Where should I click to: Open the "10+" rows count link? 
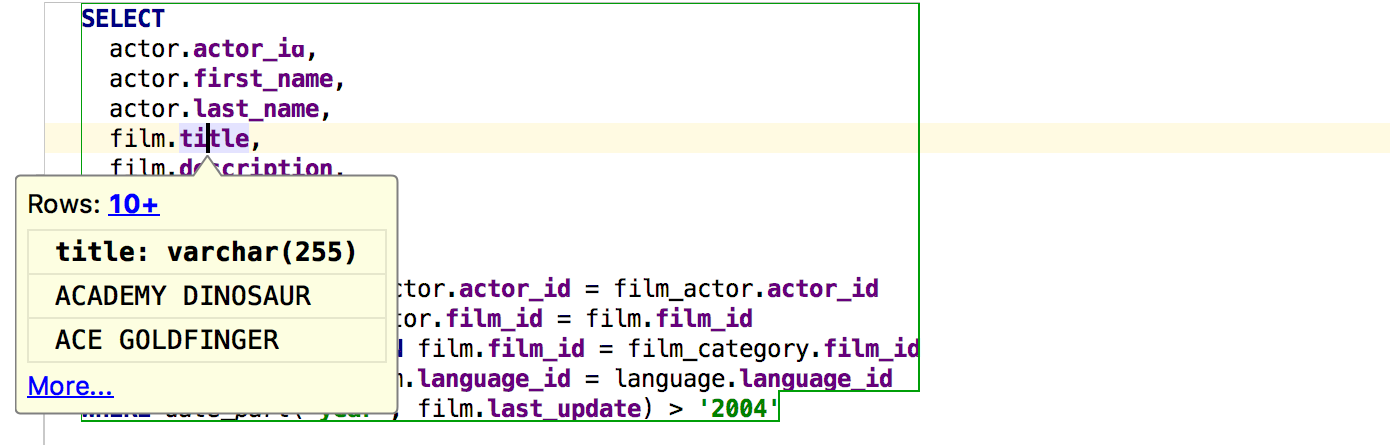134,205
